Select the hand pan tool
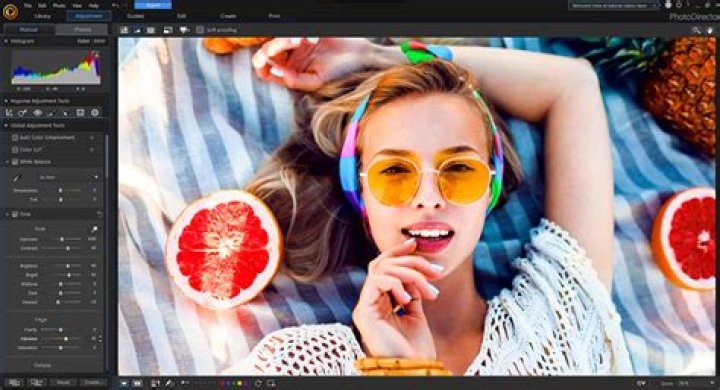This screenshot has width=720, height=390. [710, 30]
